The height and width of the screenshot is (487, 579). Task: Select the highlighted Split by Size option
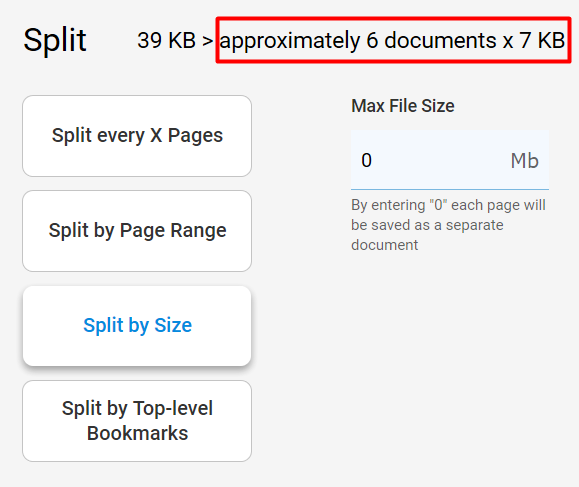click(137, 326)
